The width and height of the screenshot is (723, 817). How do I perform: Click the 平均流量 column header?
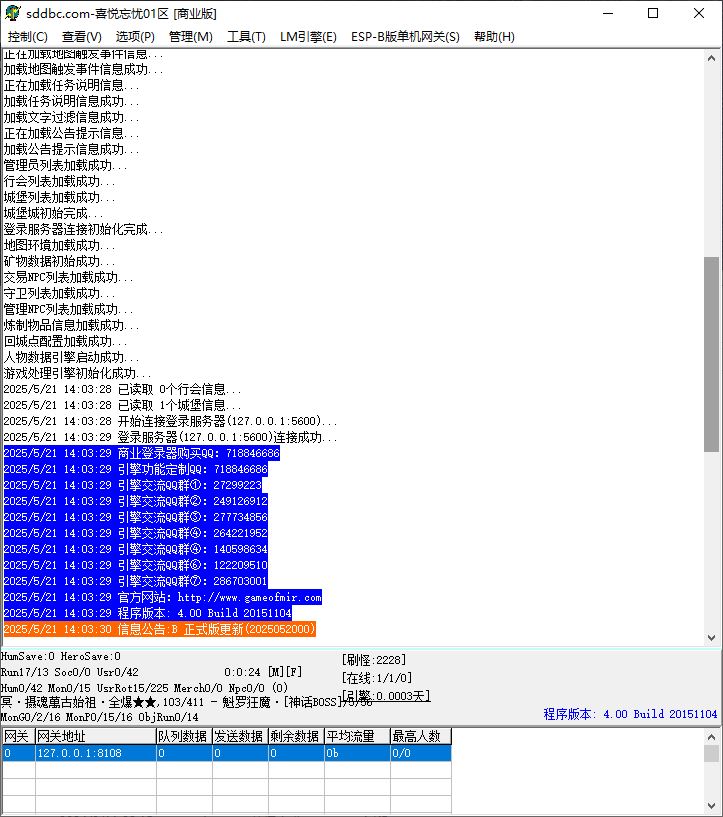click(x=357, y=736)
